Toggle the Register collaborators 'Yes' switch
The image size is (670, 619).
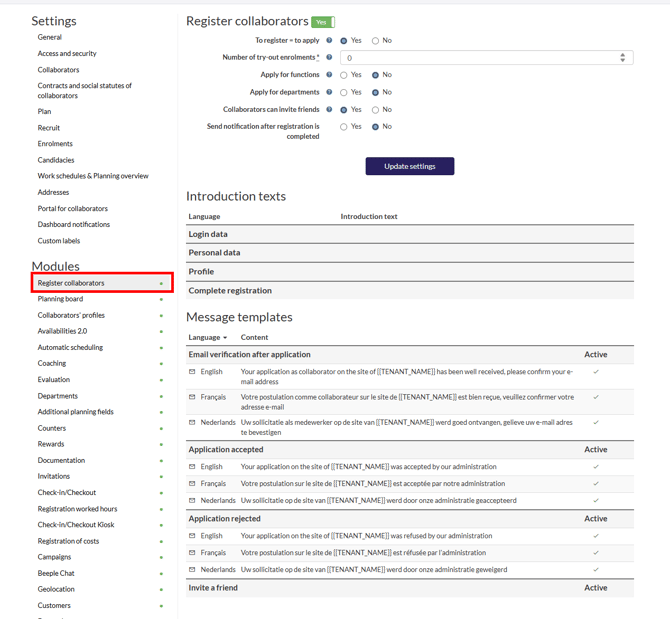323,22
